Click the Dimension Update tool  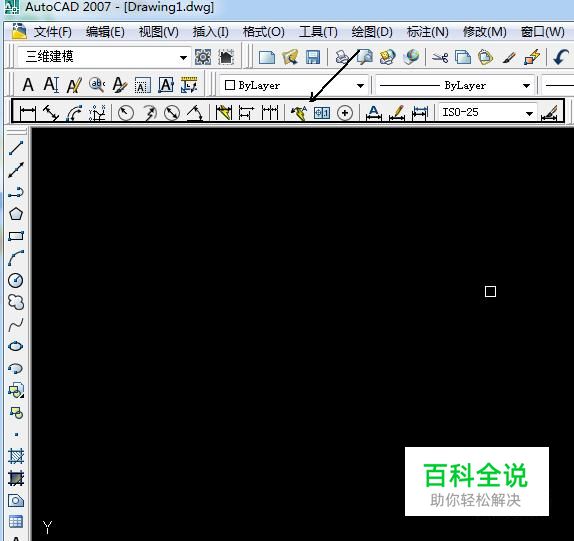[x=420, y=113]
